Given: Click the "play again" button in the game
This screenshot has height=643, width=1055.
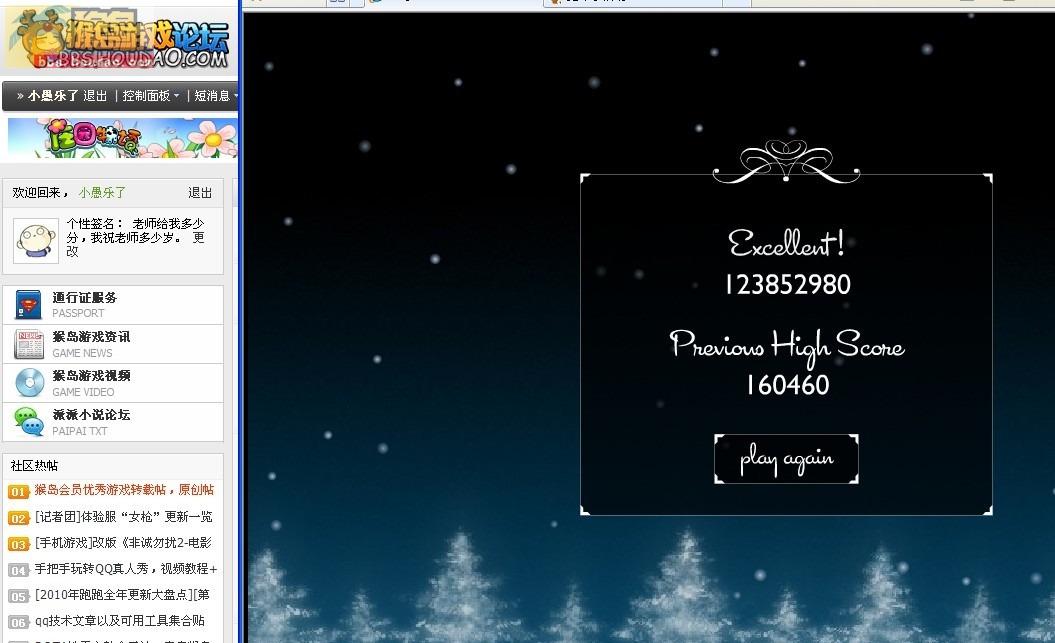Looking at the screenshot, I should [x=787, y=459].
